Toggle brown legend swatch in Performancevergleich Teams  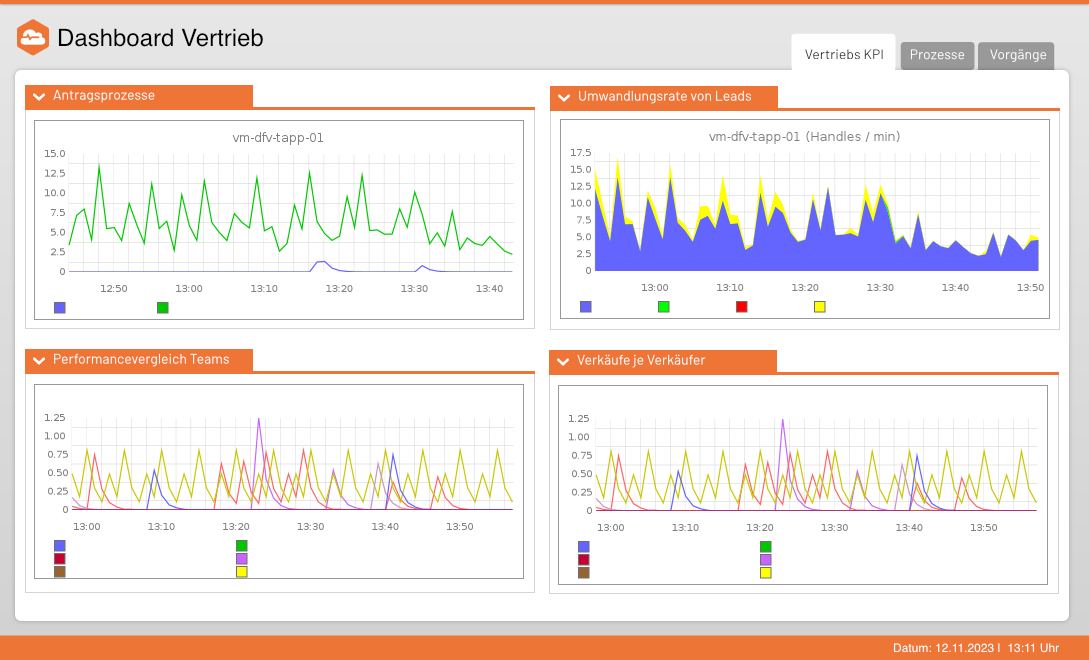pos(60,572)
